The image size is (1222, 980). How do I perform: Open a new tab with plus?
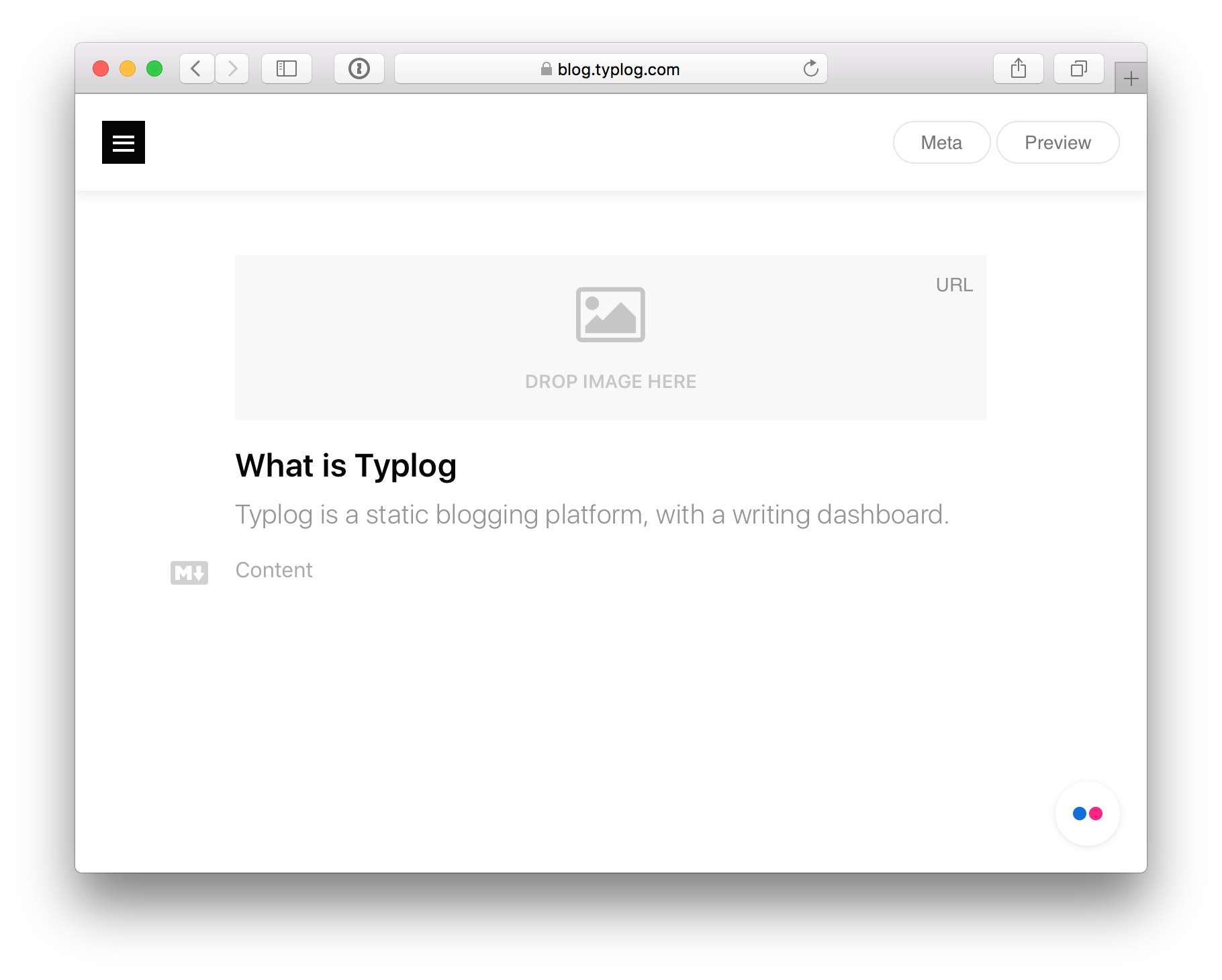[x=1131, y=79]
